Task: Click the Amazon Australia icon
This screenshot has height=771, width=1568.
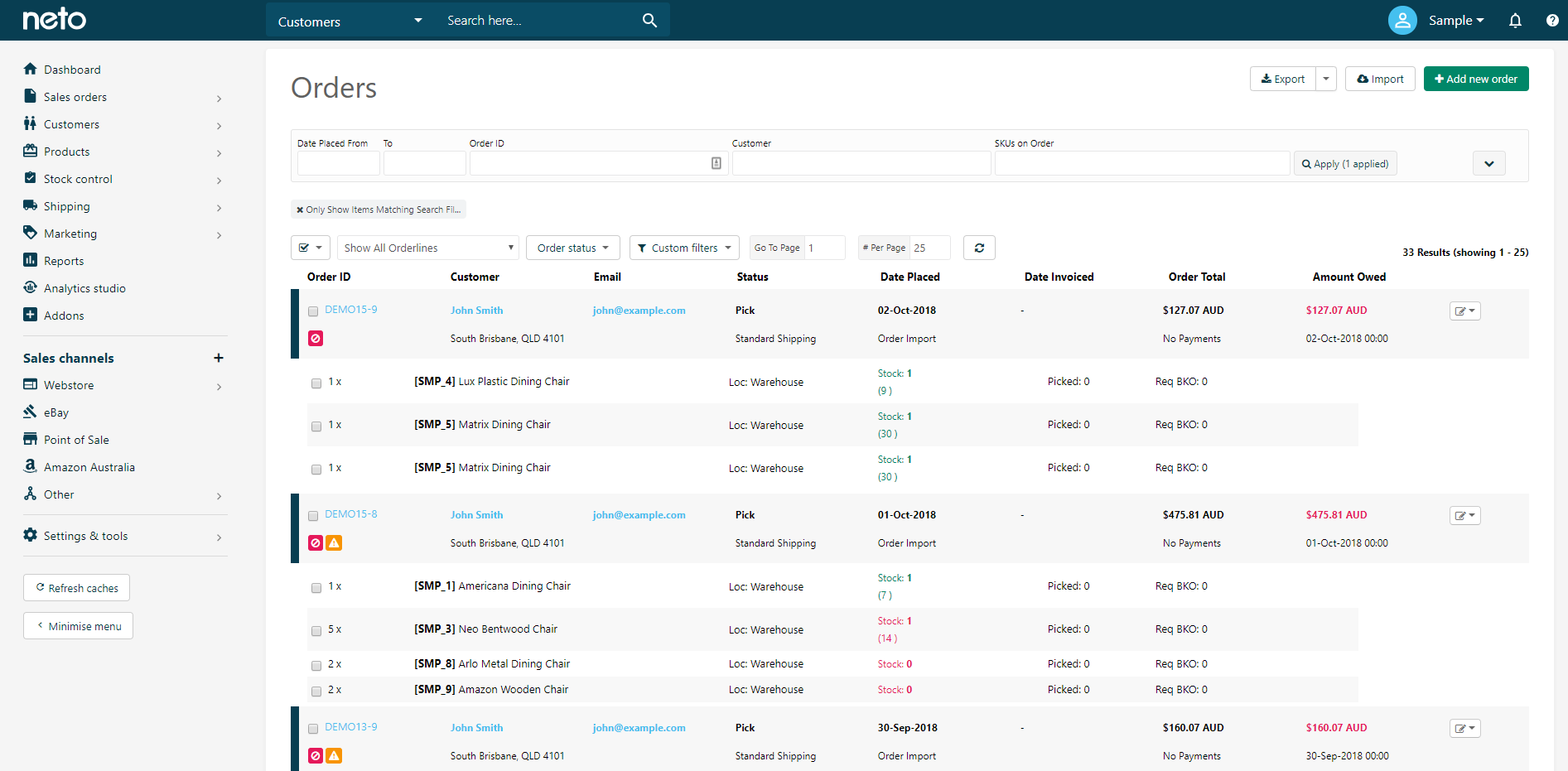Action: click(x=31, y=466)
